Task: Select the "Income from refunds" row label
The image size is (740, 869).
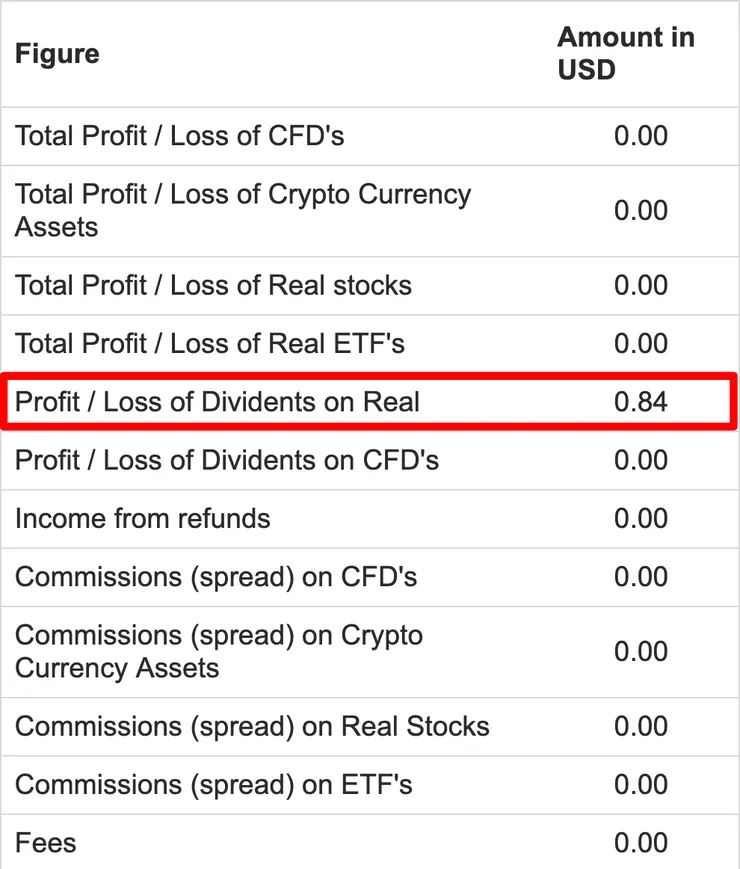Action: point(142,518)
